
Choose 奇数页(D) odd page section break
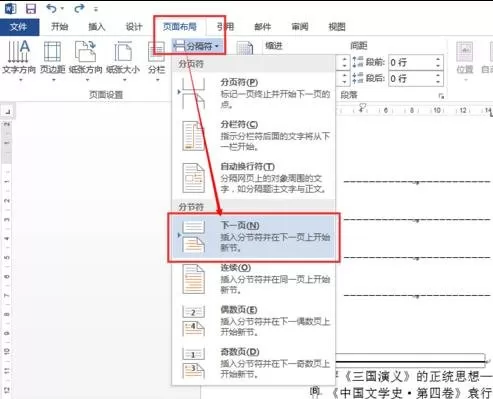click(253, 363)
